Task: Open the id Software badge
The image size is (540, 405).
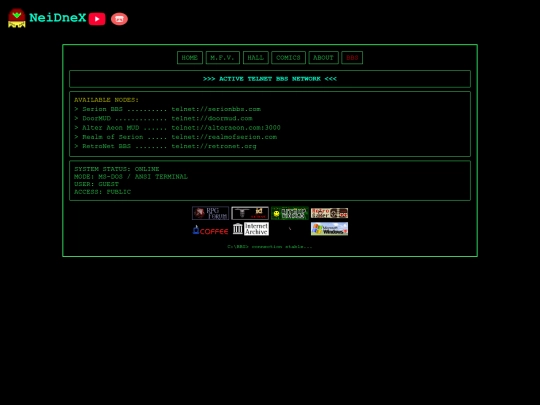Action: click(250, 213)
